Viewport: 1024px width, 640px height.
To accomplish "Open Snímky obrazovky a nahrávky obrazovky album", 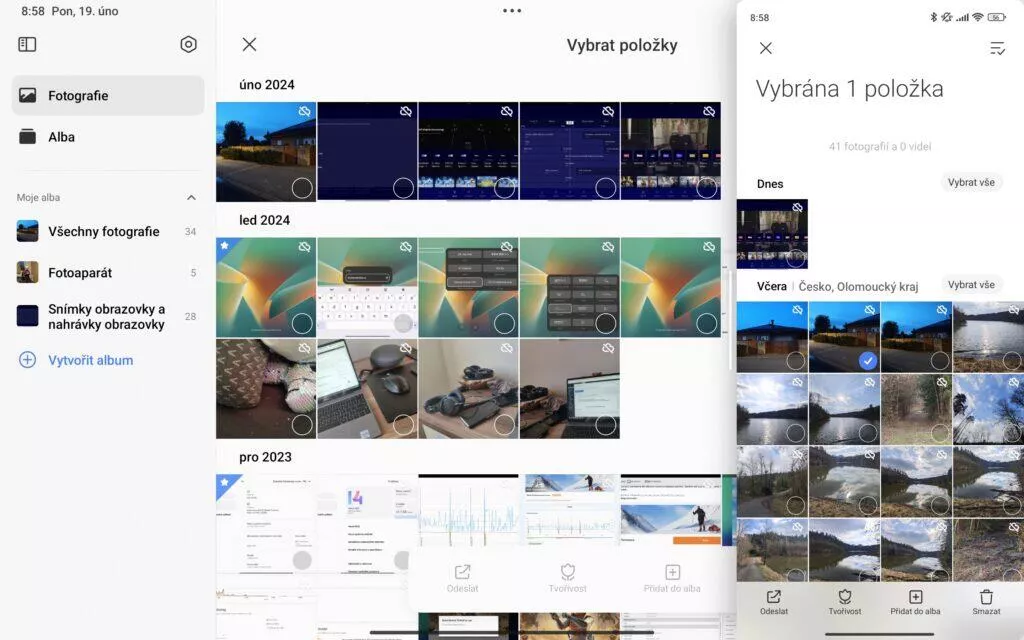I will pyautogui.click(x=107, y=317).
